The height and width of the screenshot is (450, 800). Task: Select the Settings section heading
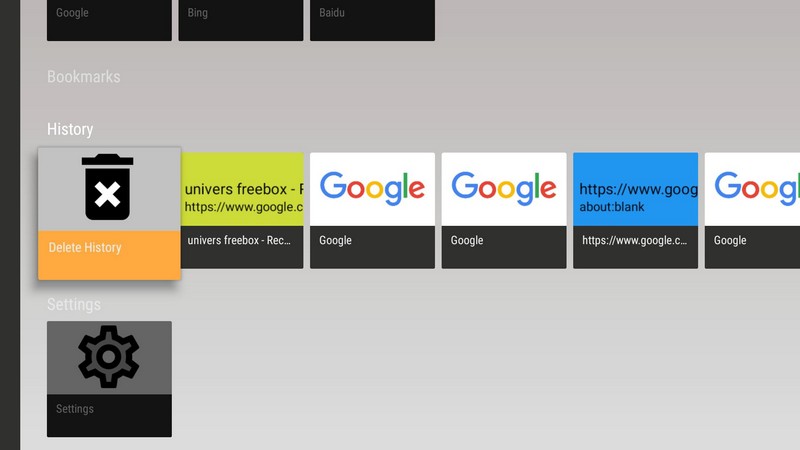point(74,305)
